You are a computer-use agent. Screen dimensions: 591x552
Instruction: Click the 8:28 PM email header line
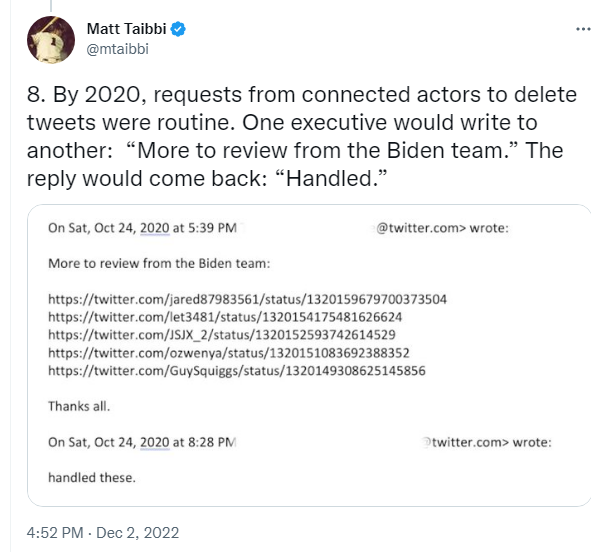pos(300,442)
